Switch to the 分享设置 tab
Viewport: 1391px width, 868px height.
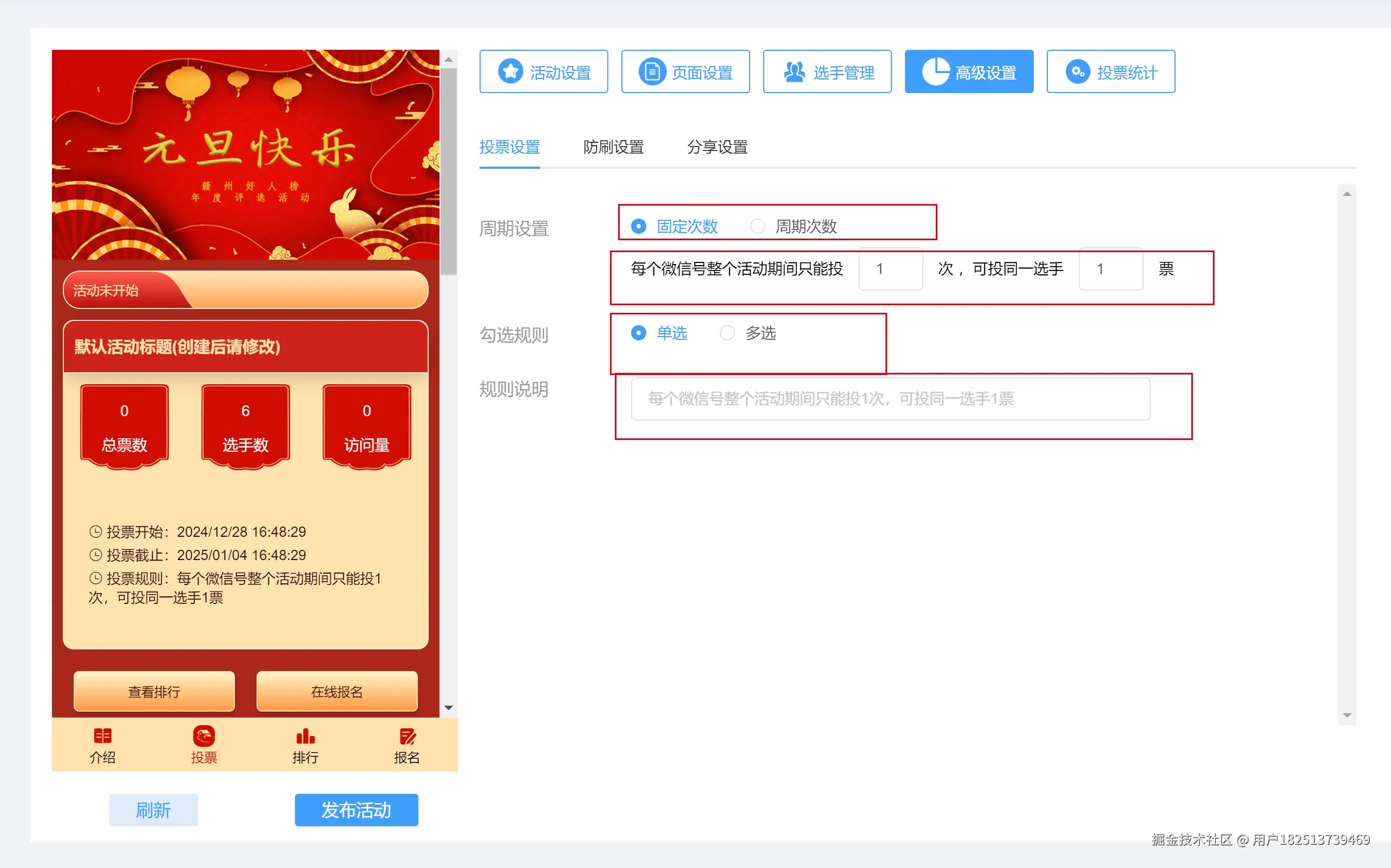(x=717, y=148)
